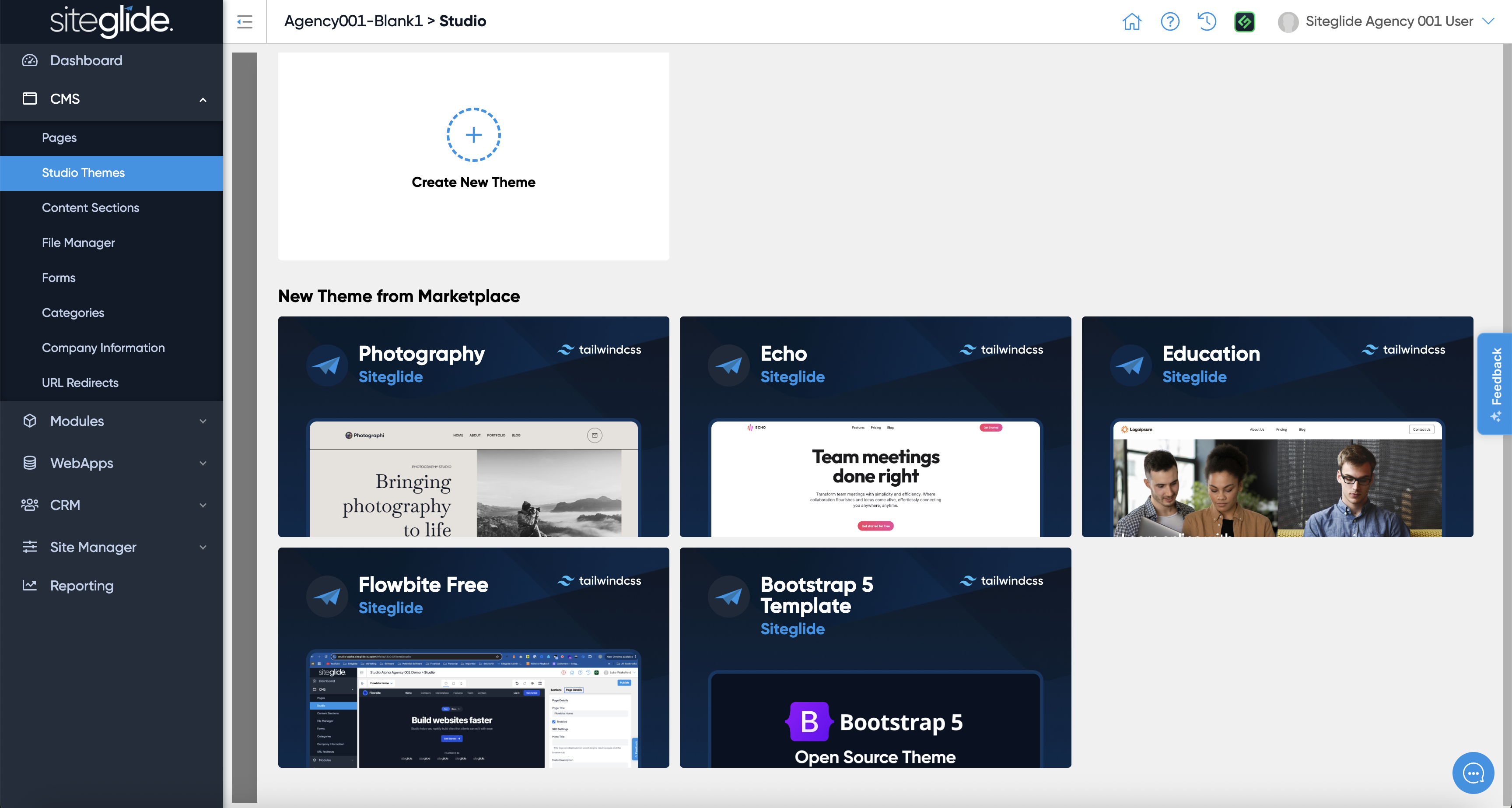Click the home icon in top bar
Viewport: 1512px width, 808px height.
click(1131, 22)
